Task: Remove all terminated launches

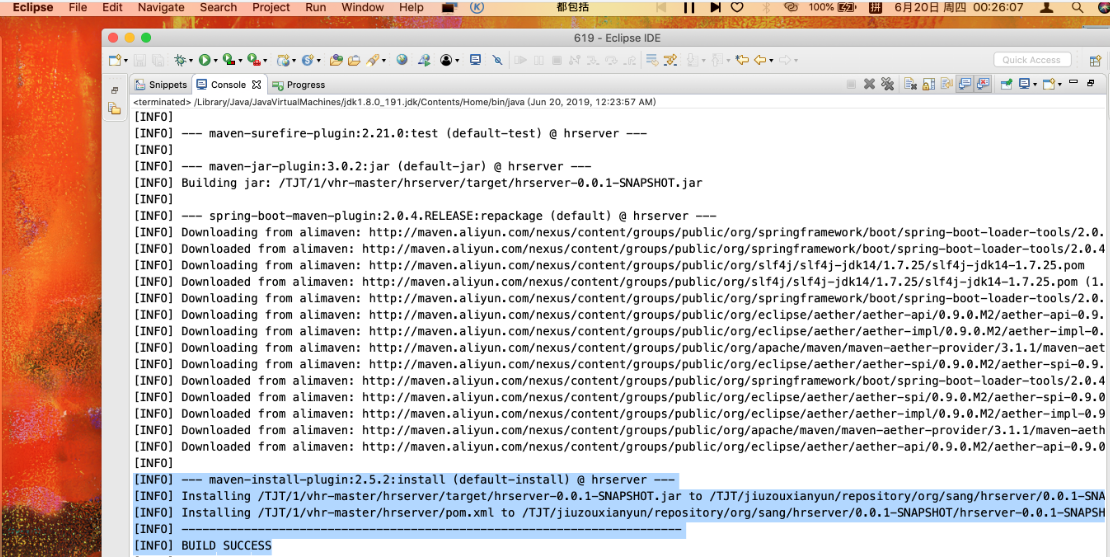Action: pos(888,84)
